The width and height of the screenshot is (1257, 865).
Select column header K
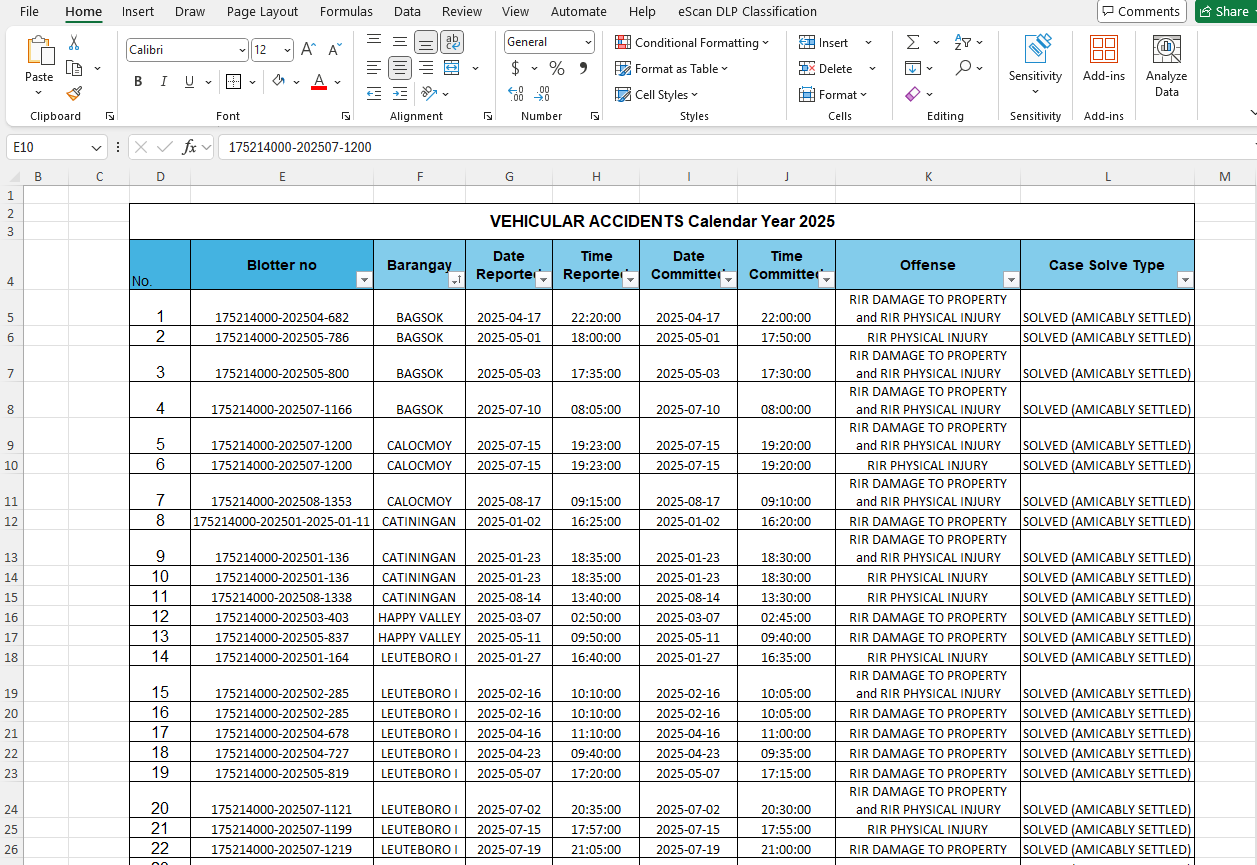tap(928, 177)
